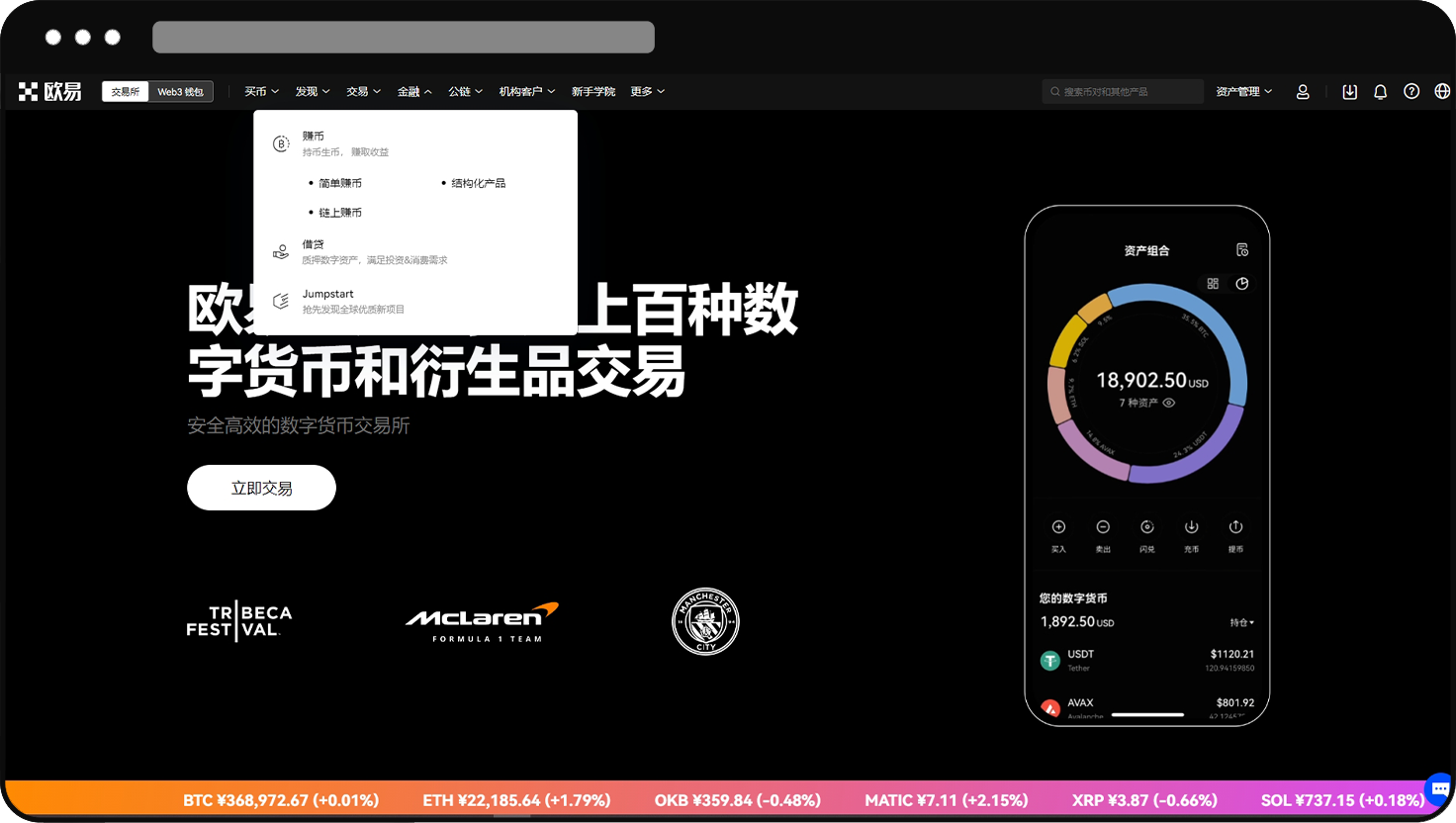Select the 买入 buy icon in phone mockup
The image size is (1456, 823).
(1058, 526)
